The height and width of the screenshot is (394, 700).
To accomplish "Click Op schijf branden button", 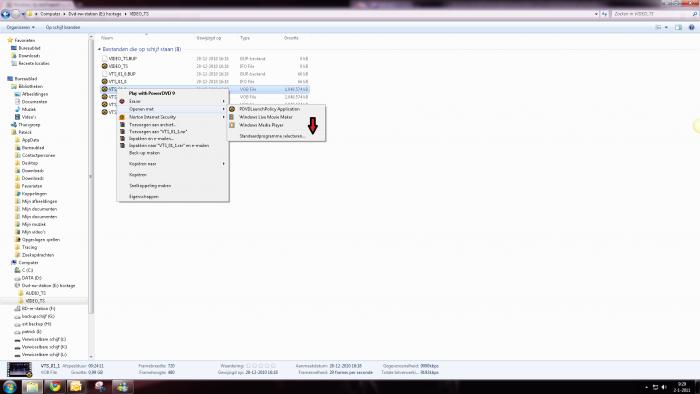I will click(62, 27).
